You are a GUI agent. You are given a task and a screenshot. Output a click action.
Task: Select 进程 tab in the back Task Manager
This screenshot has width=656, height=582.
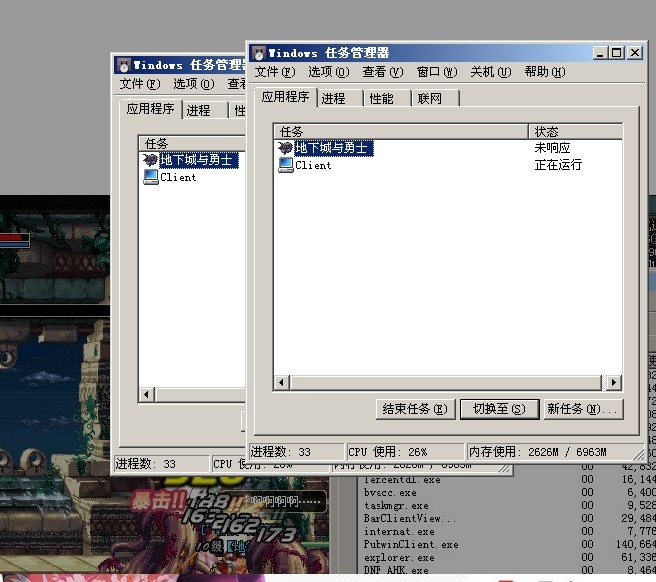pos(205,111)
